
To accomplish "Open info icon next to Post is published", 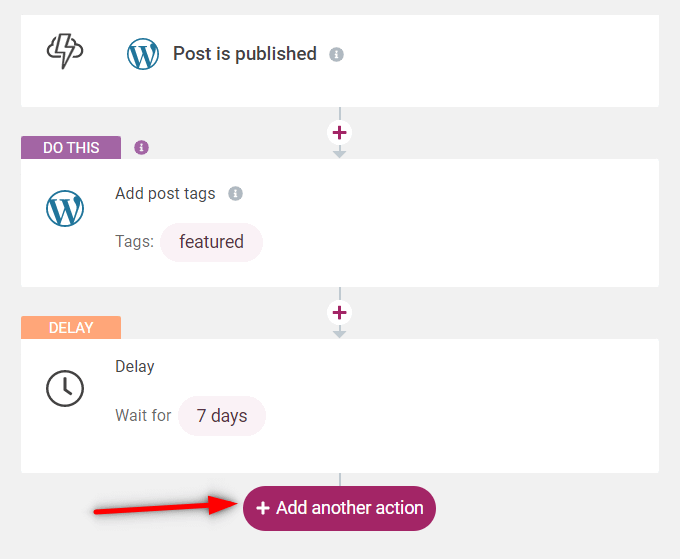I will (336, 55).
